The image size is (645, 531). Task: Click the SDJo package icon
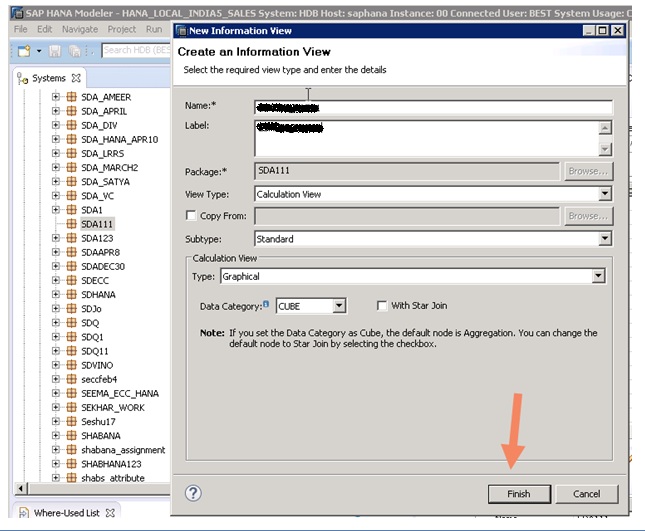(72, 308)
